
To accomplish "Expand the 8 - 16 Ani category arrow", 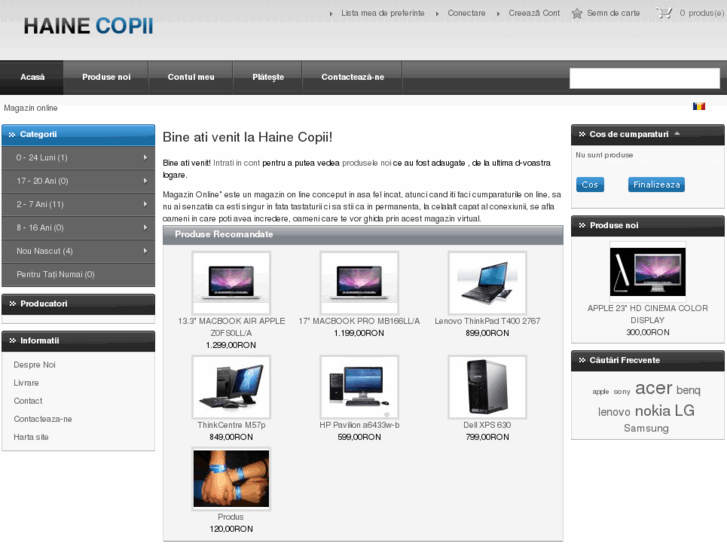I will [145, 227].
